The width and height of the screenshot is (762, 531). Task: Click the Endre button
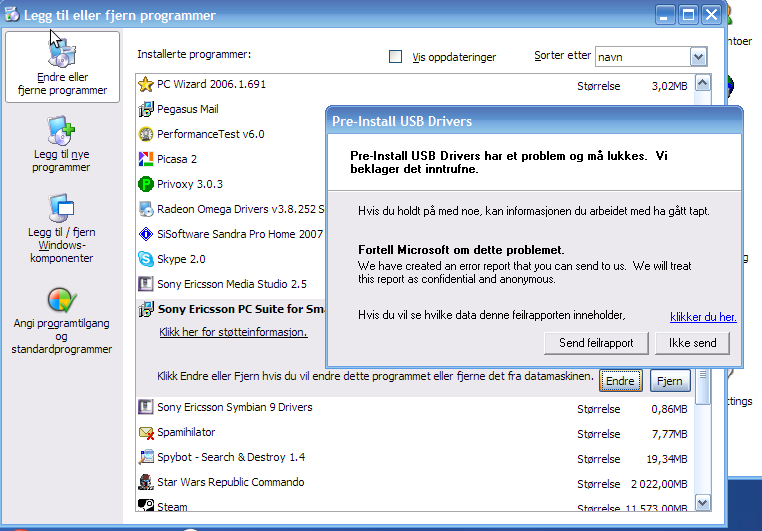tap(621, 381)
